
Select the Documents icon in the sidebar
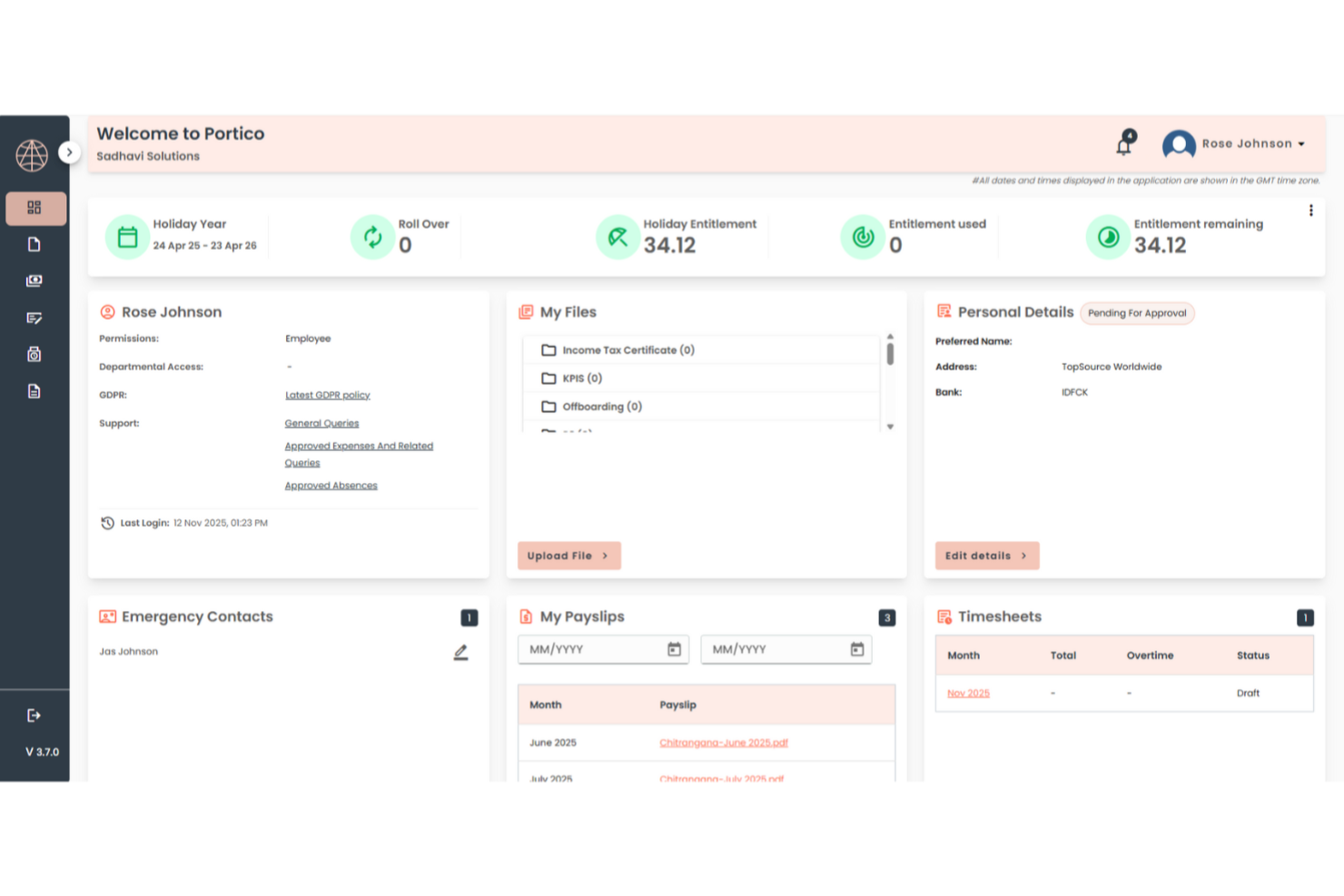click(x=35, y=243)
